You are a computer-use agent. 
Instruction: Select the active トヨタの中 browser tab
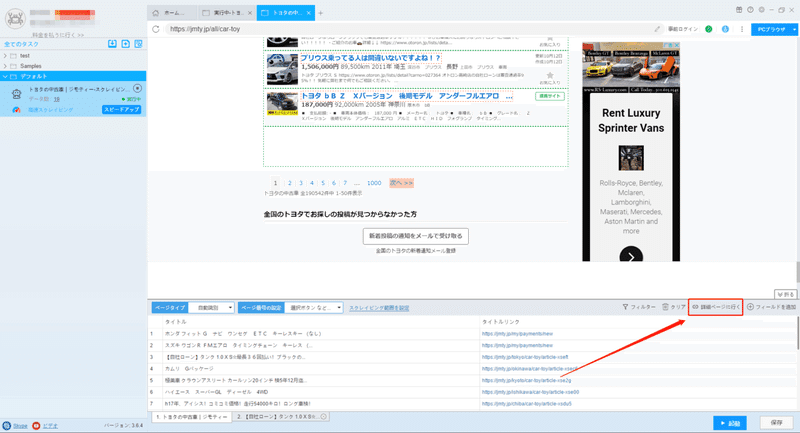pyautogui.click(x=286, y=13)
